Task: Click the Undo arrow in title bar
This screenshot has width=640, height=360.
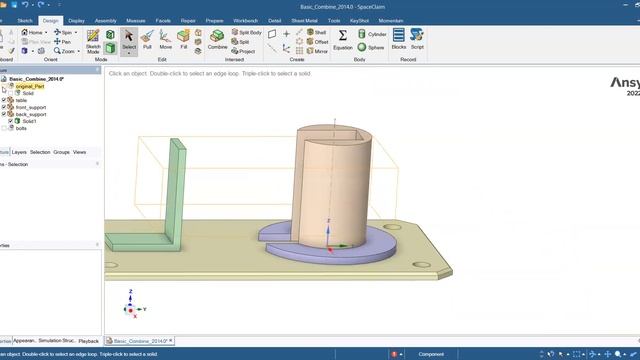Action: [25, 5]
